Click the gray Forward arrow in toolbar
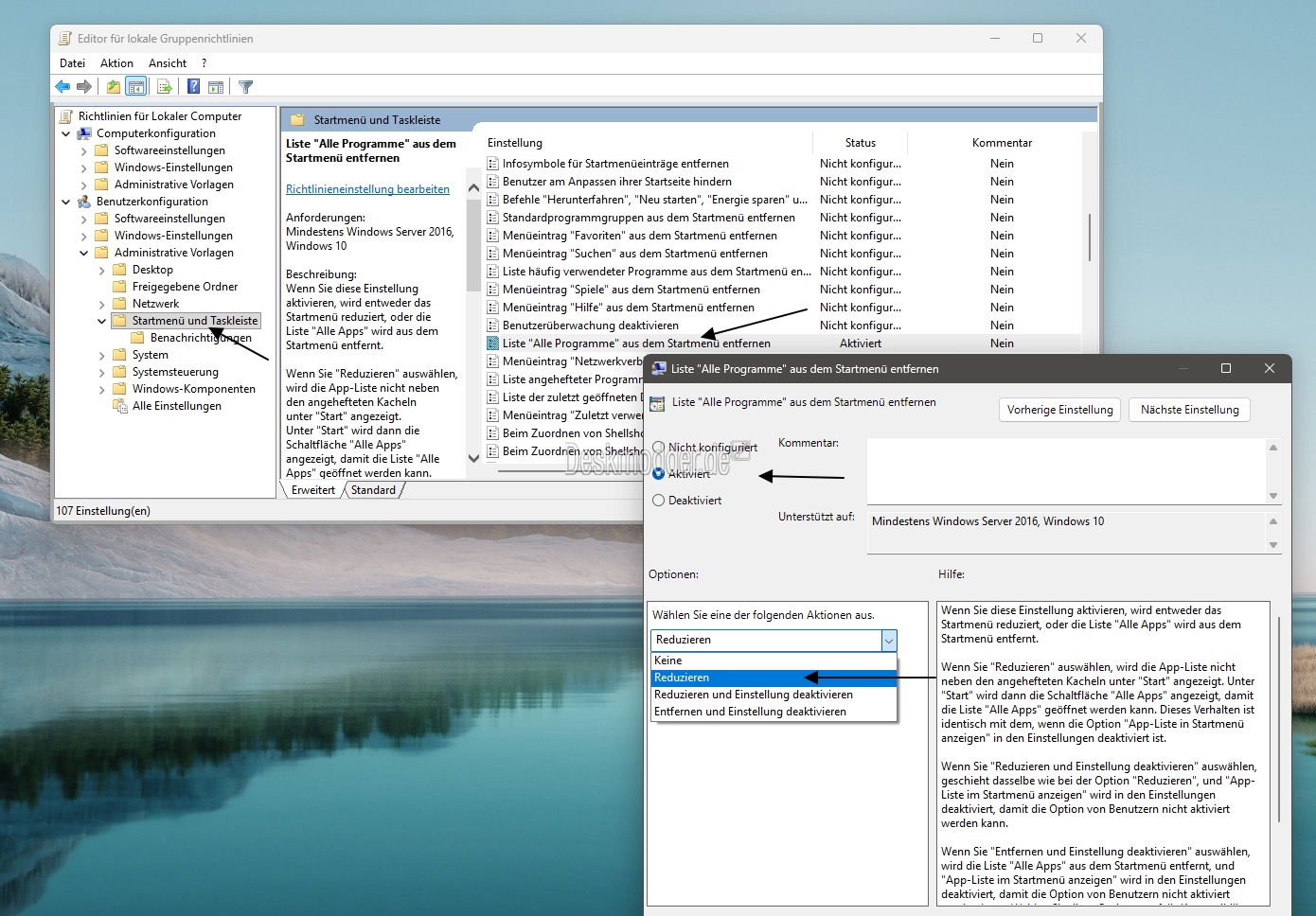Screen dimensions: 1316x916 tap(84, 87)
